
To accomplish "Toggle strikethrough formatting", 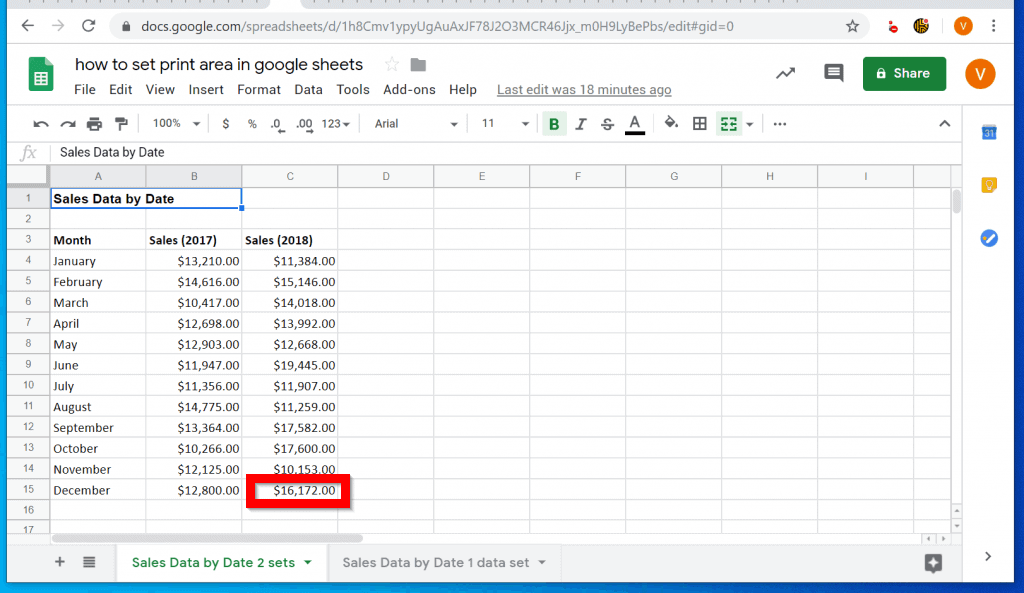I will click(x=607, y=123).
